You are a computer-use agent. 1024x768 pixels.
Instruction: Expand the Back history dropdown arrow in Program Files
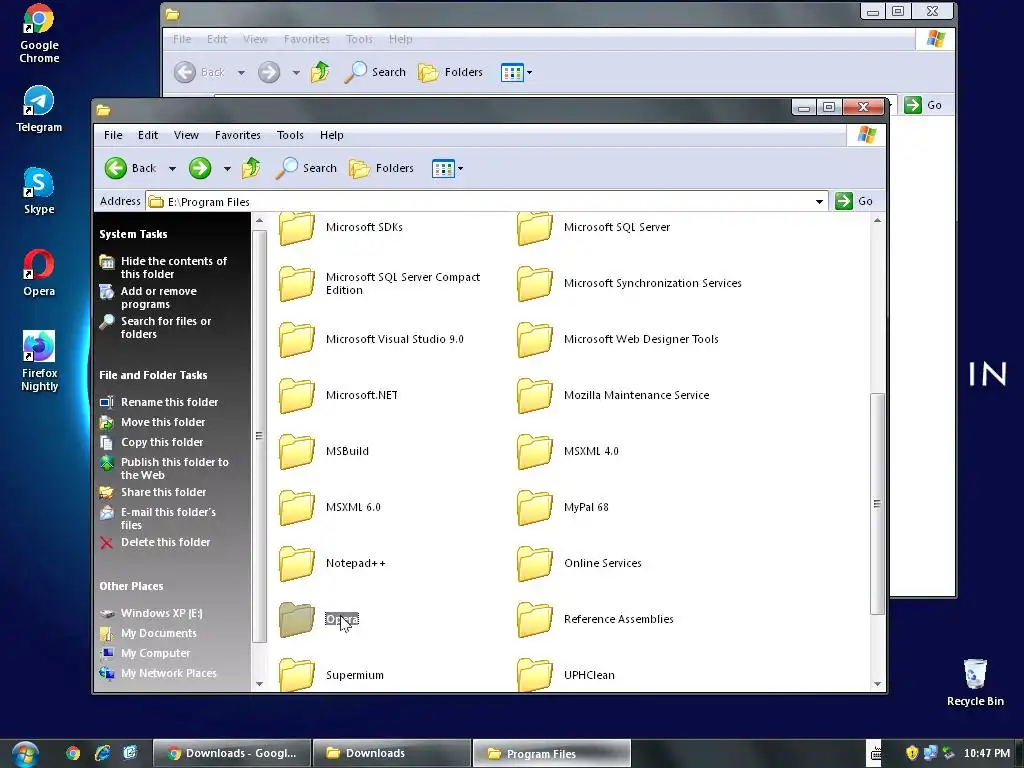[172, 168]
